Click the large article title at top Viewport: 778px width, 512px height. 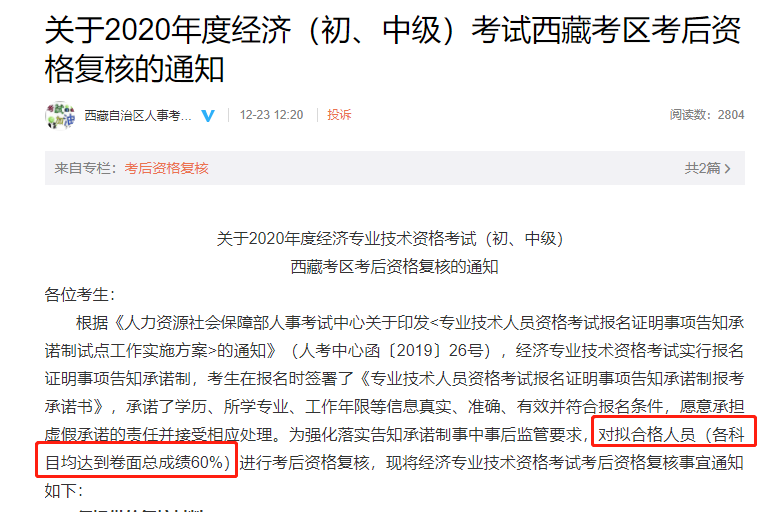[393, 49]
